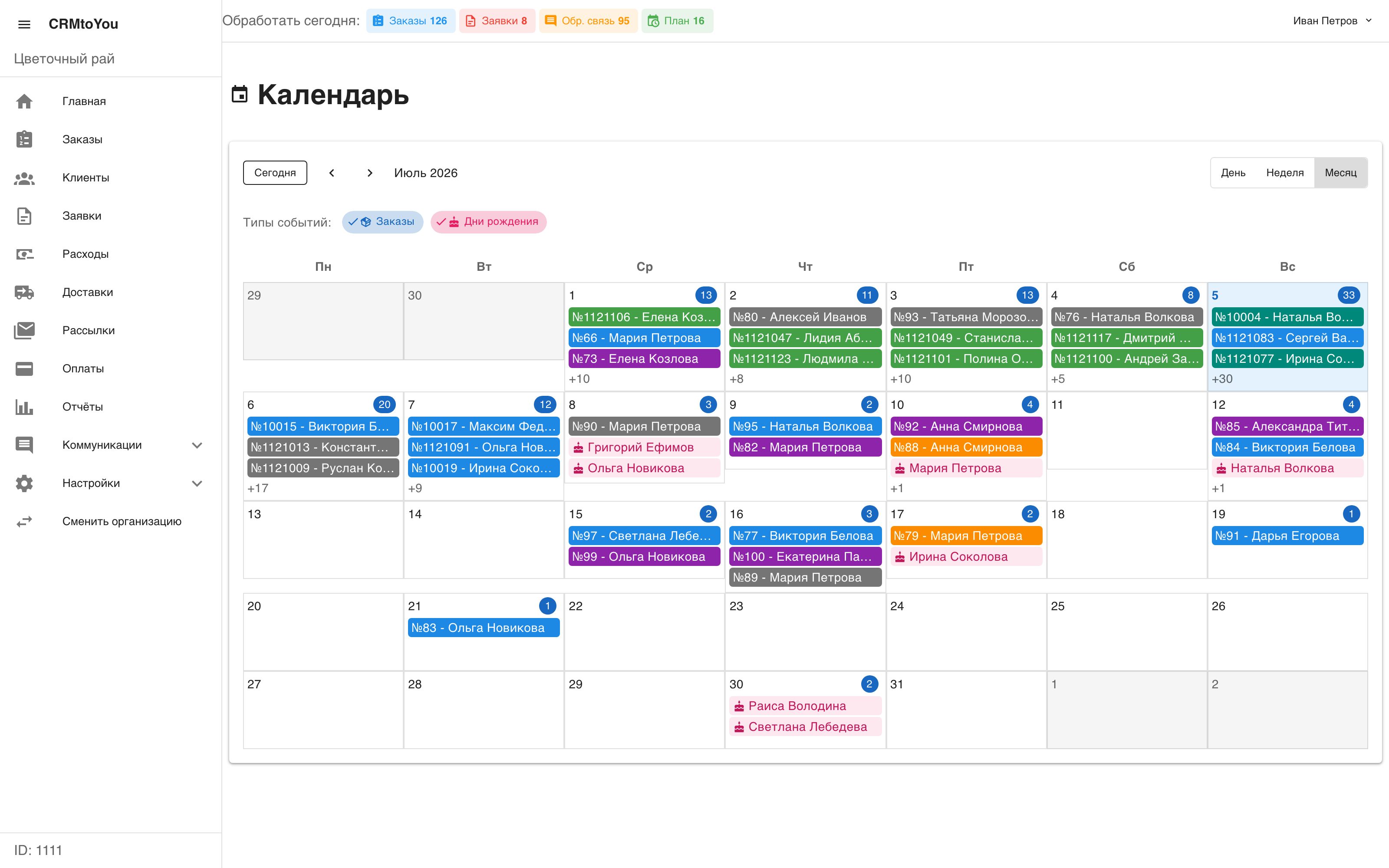
Task: Open Заказы in the sidebar menu
Action: (x=111, y=139)
